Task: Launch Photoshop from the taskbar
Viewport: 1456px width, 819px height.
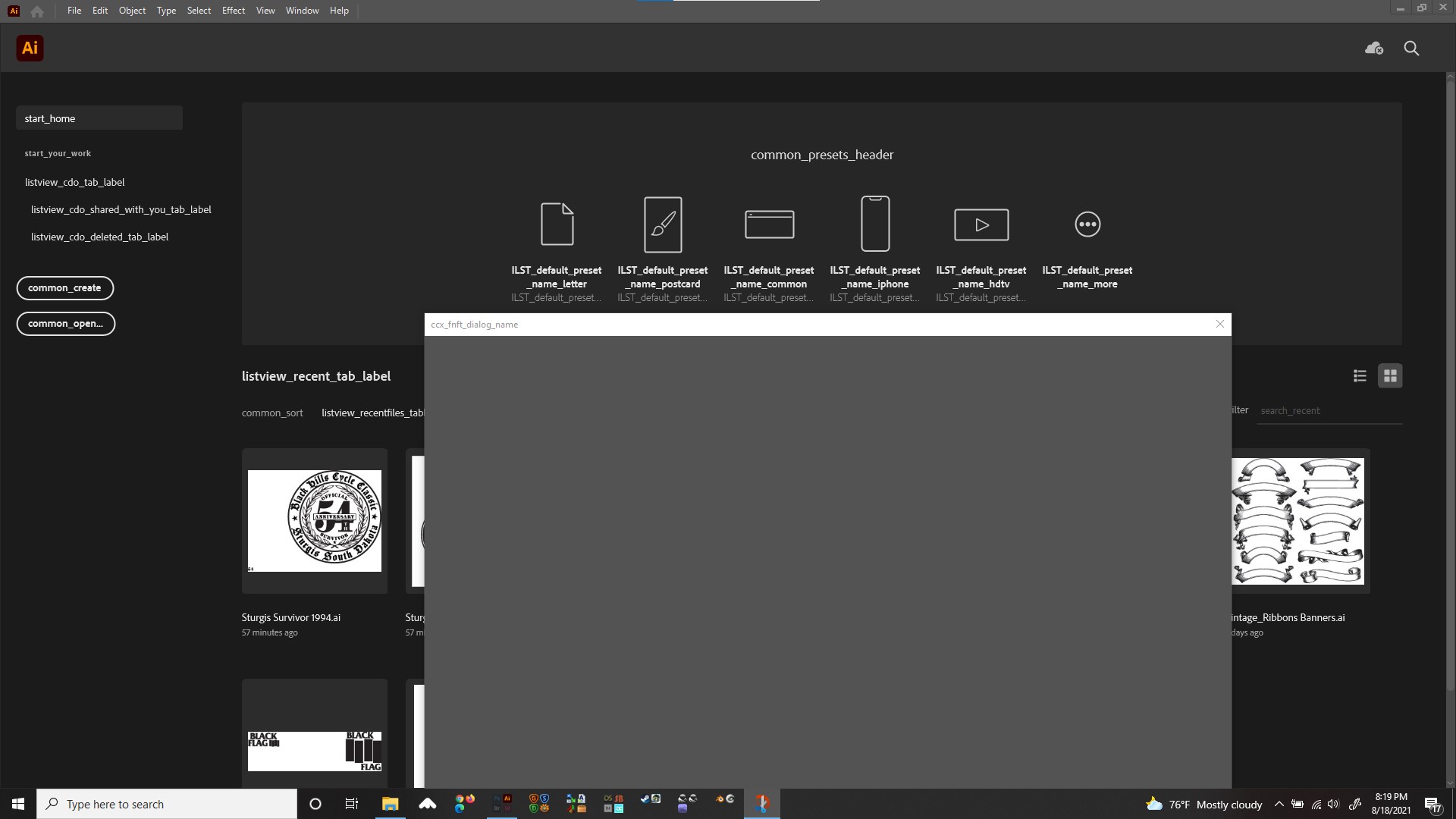Action: pos(496,799)
